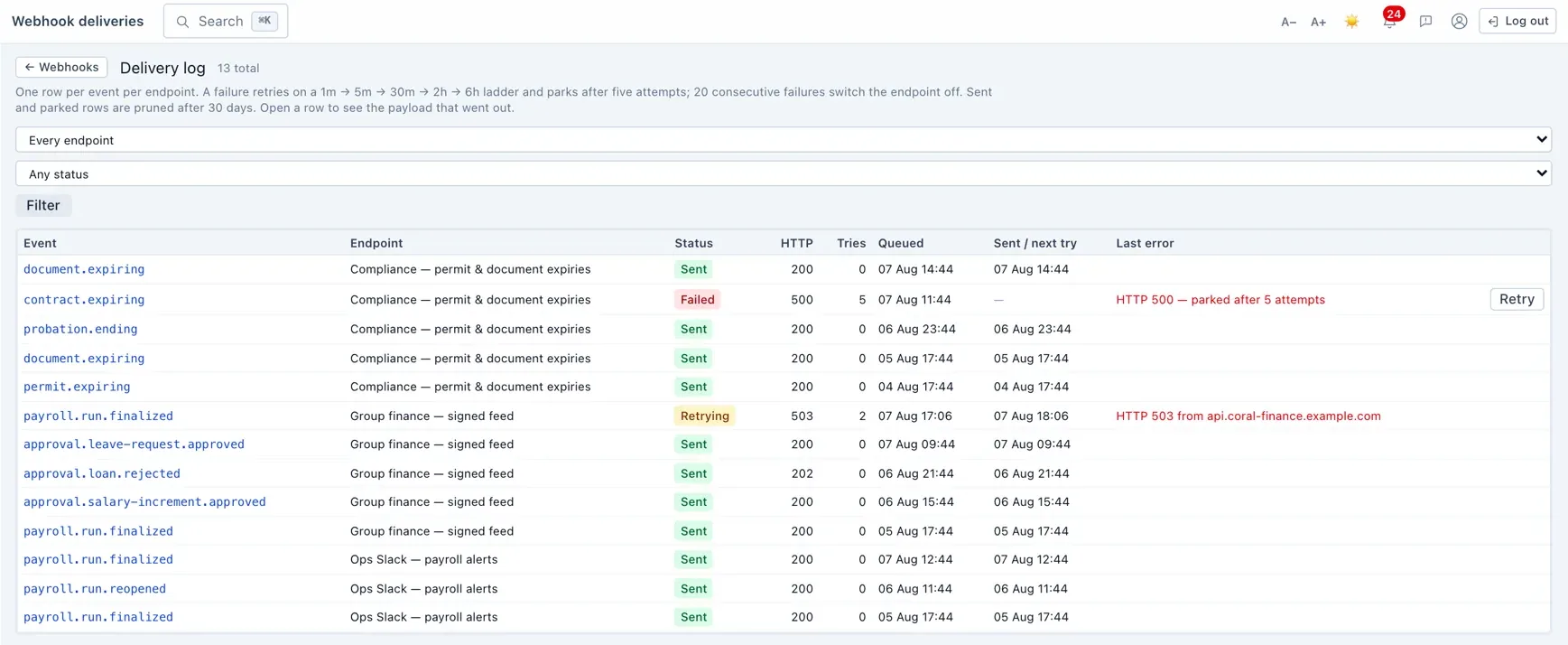Click Ops Slack endpoint on payroll.run.reopened row
Image resolution: width=1568 pixels, height=645 pixels.
pos(424,589)
